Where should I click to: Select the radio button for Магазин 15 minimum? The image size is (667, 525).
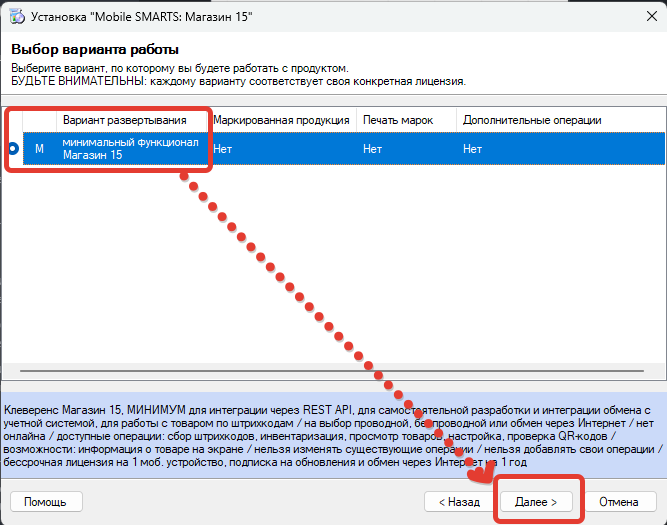(13, 148)
